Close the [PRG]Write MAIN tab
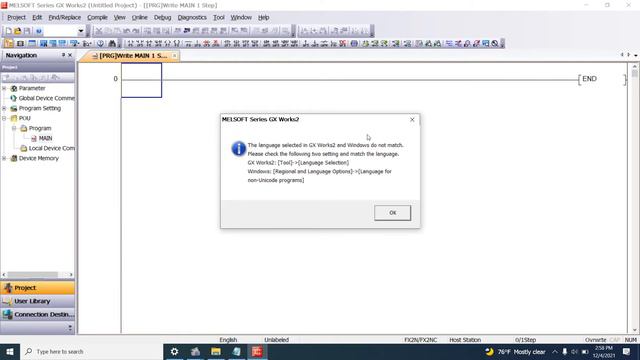640x360 pixels. click(x=174, y=56)
